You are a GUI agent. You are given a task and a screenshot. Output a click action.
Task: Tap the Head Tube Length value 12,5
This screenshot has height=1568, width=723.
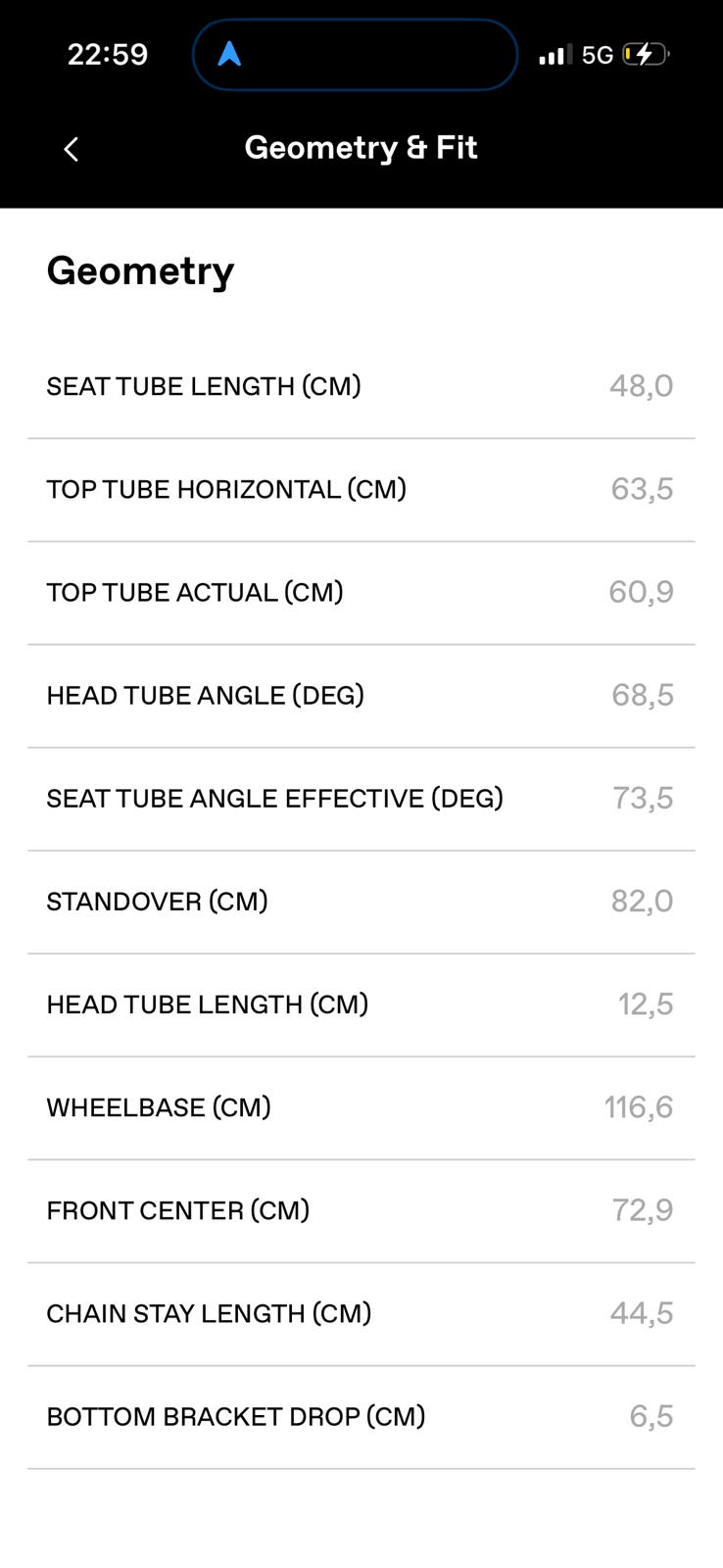646,1004
